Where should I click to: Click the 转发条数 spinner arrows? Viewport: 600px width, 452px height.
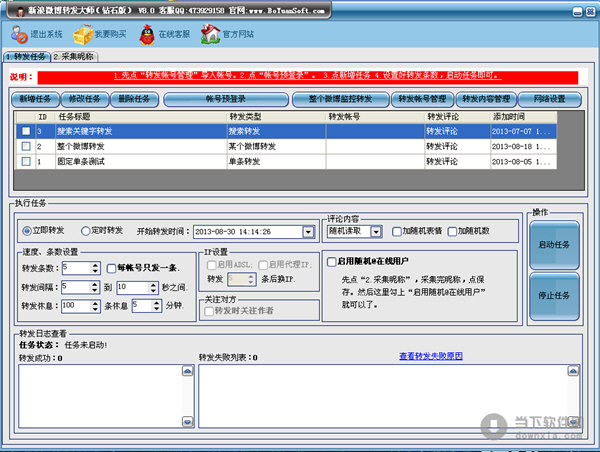[x=95, y=268]
